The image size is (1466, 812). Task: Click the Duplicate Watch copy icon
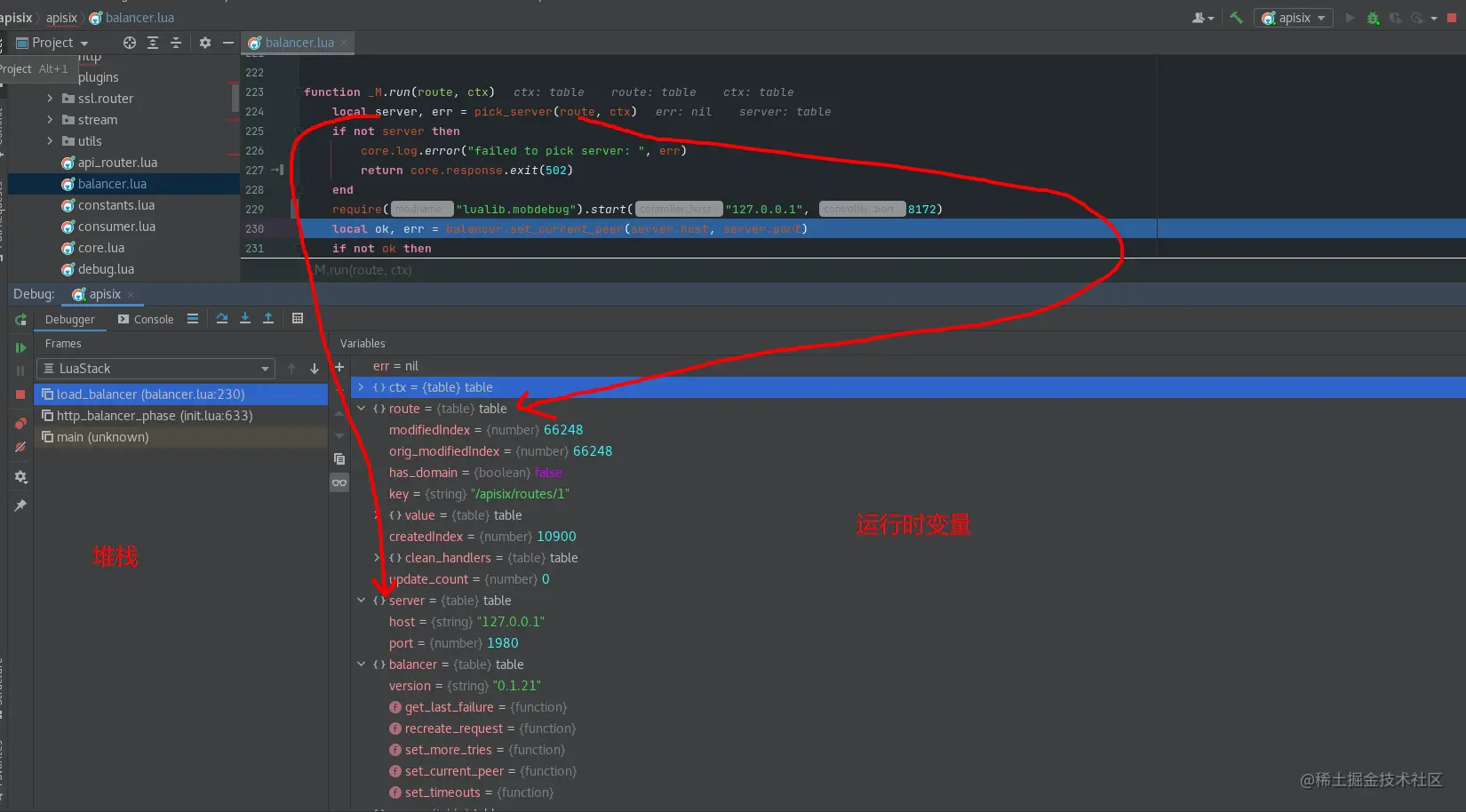click(x=339, y=459)
